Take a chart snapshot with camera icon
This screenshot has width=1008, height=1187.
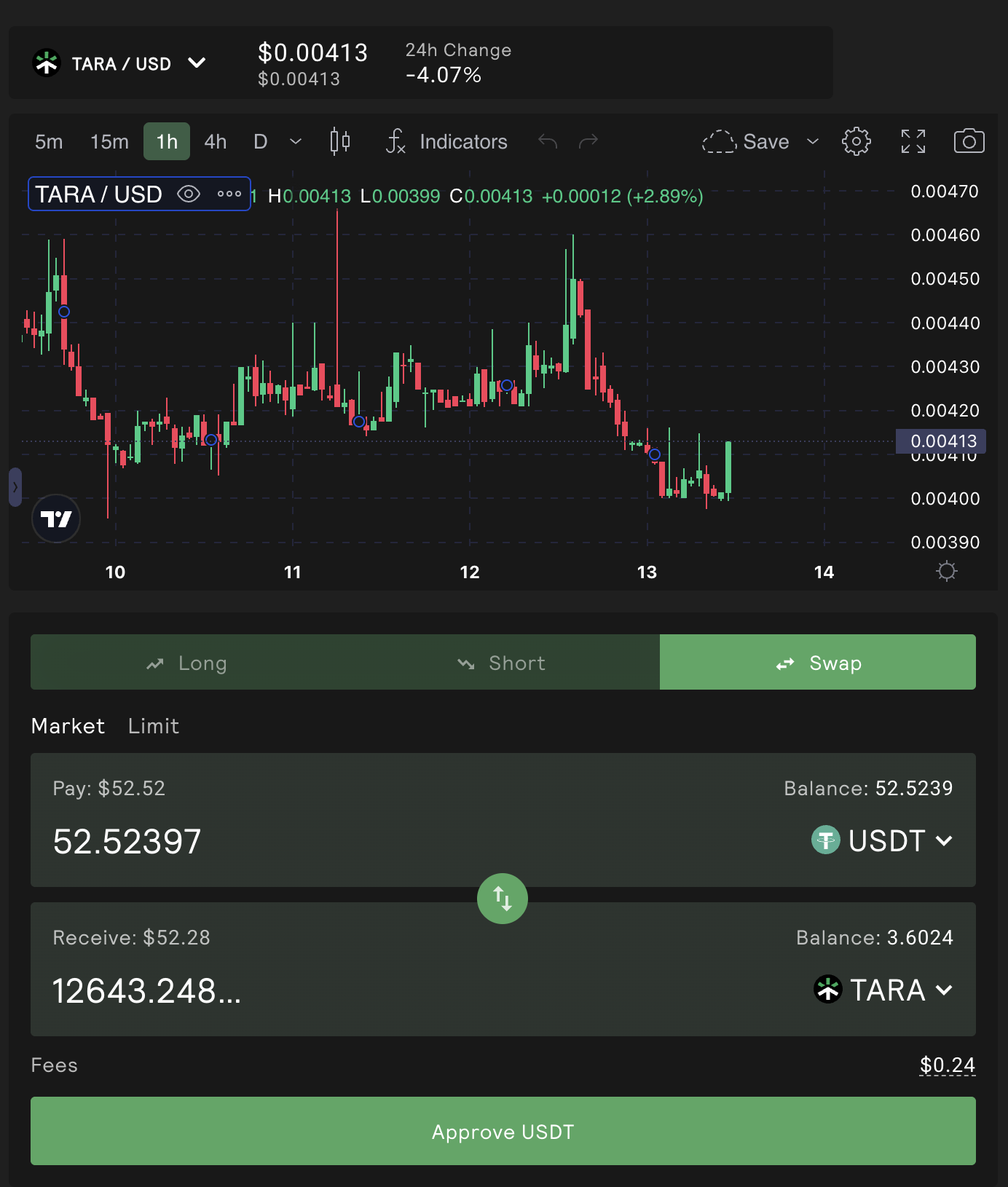pyautogui.click(x=969, y=141)
